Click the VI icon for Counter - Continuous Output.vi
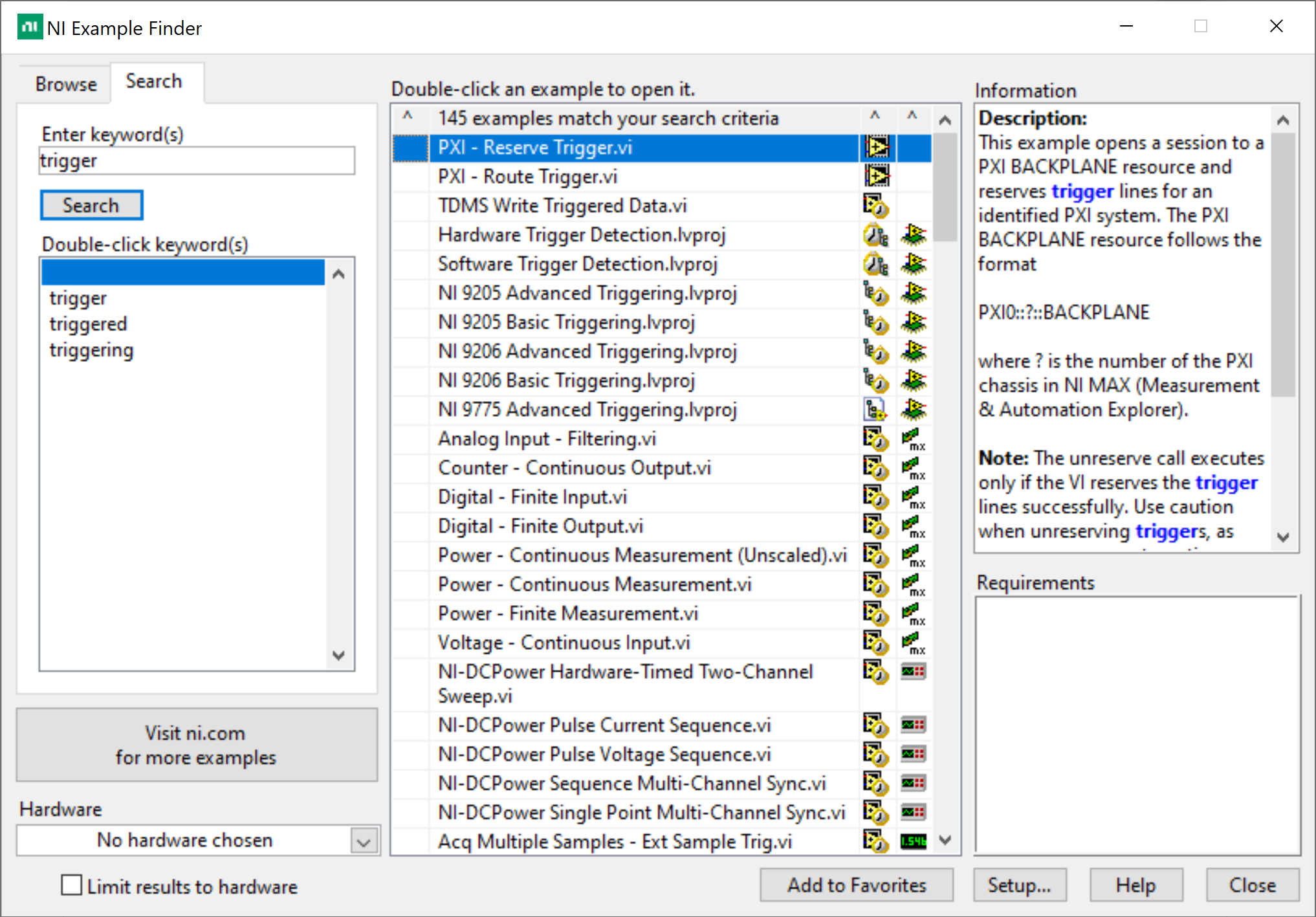Screen dimensions: 1316x917 coord(876,468)
